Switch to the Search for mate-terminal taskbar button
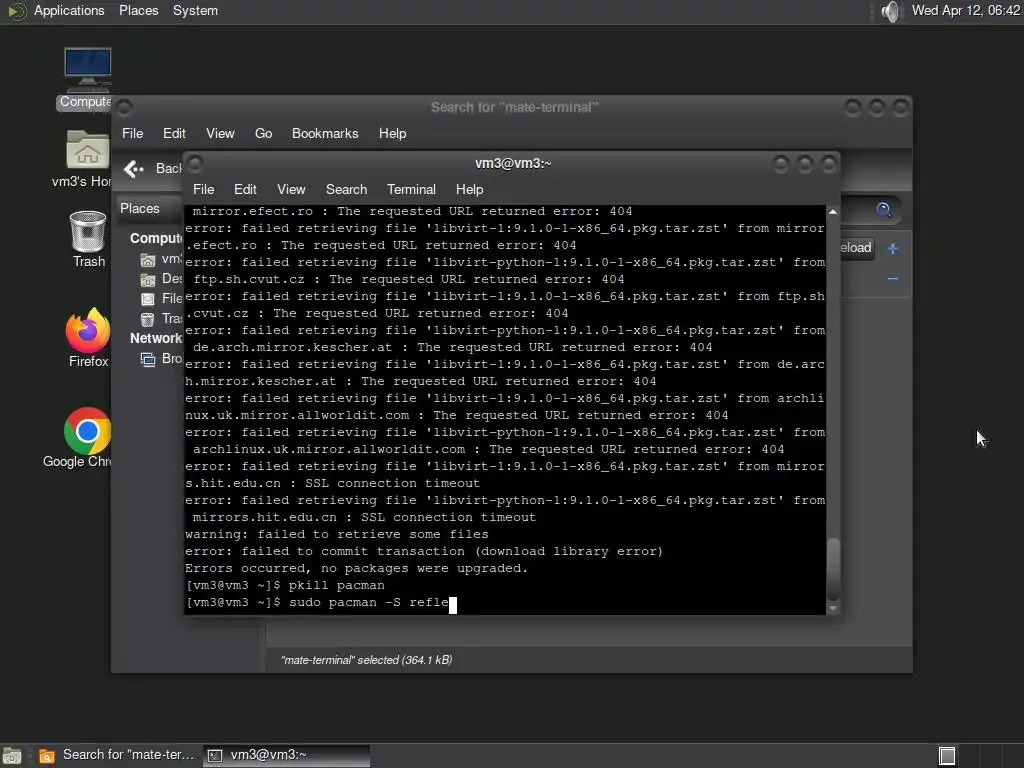The image size is (1024, 768). coord(117,756)
